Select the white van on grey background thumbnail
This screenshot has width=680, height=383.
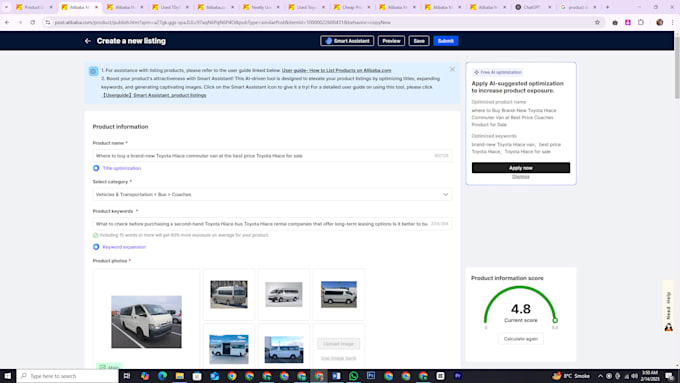(x=284, y=295)
